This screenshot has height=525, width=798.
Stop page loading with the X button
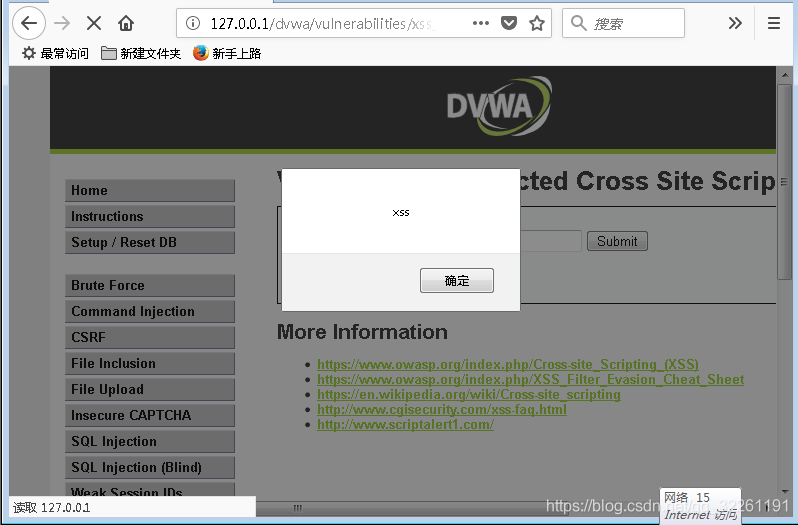pos(94,23)
